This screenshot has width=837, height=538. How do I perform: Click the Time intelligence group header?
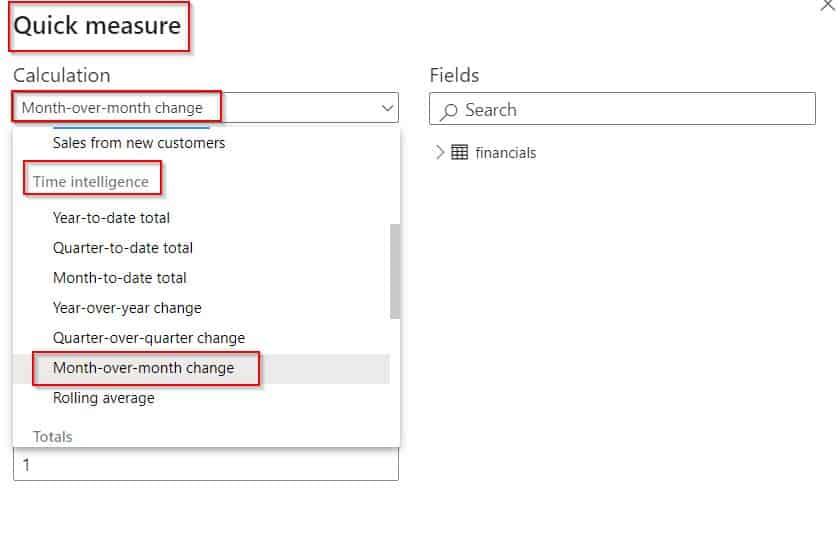(x=91, y=182)
